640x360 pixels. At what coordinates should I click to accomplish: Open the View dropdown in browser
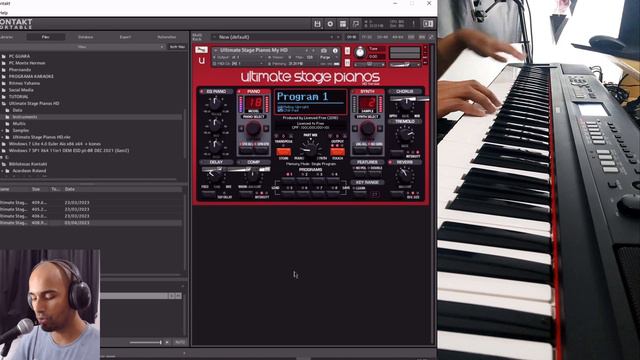[x=82, y=47]
